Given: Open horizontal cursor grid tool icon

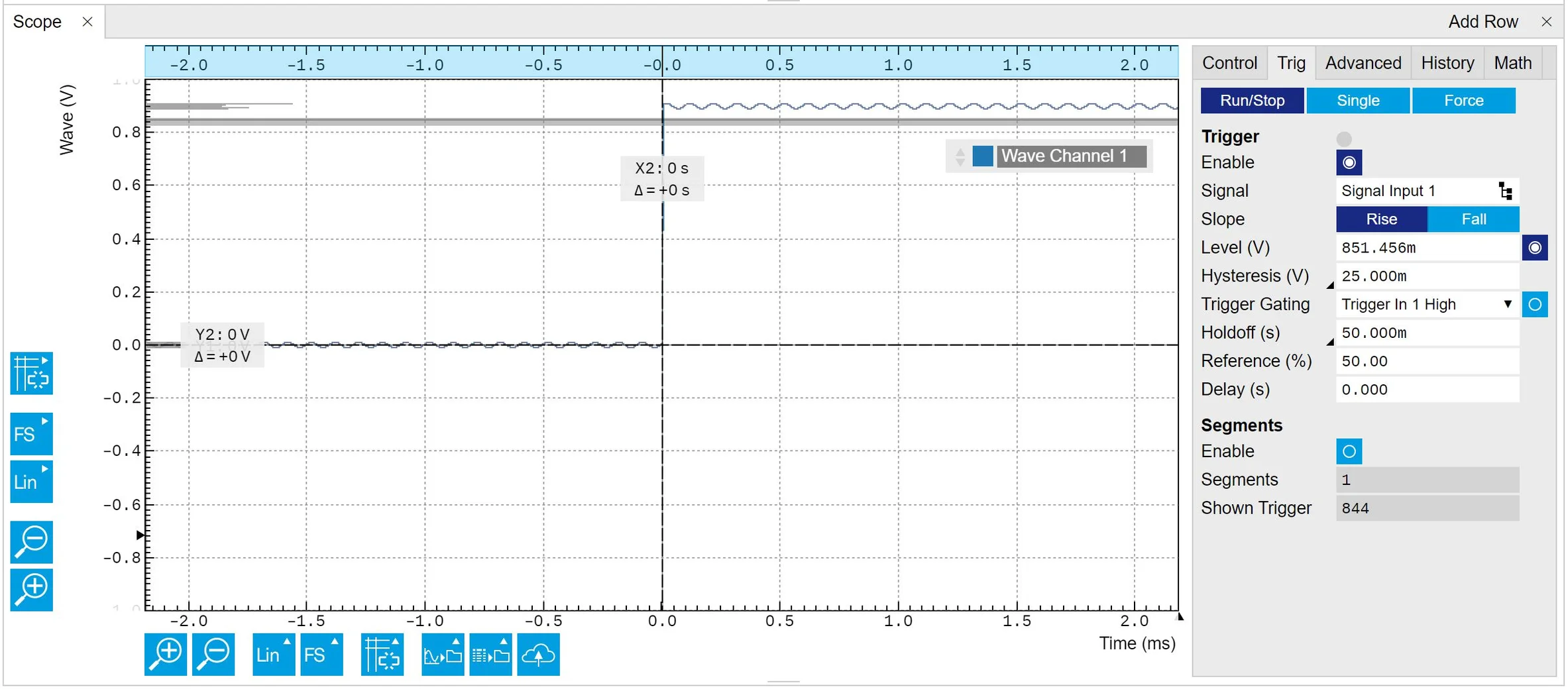Looking at the screenshot, I should (382, 654).
